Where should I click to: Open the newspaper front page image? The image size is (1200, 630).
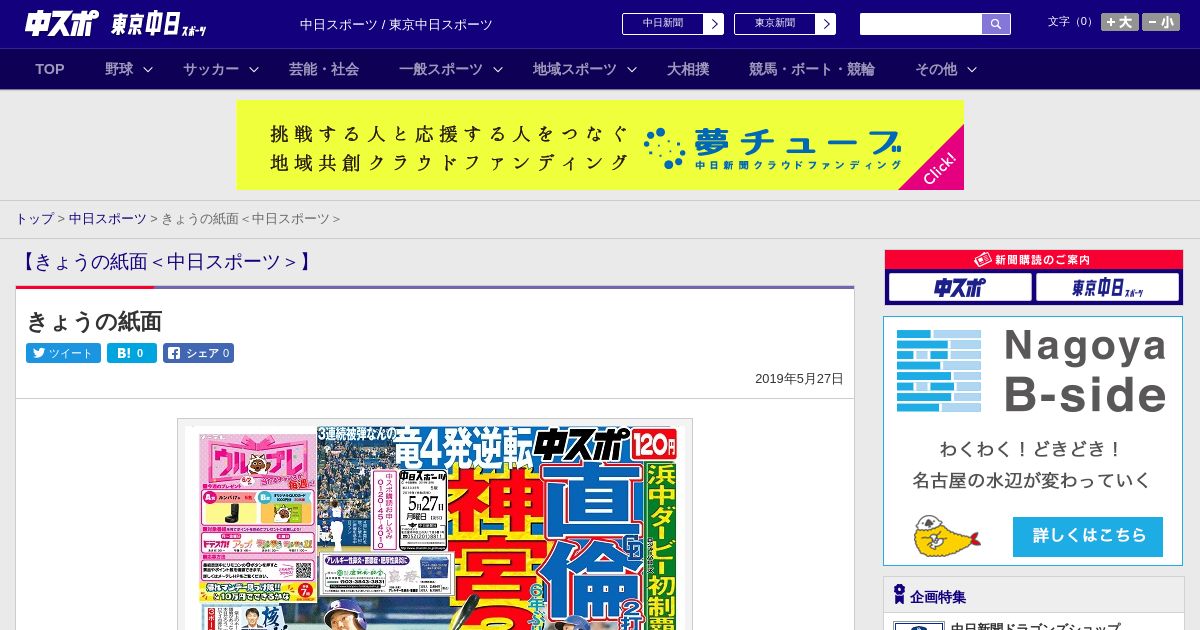[435, 525]
